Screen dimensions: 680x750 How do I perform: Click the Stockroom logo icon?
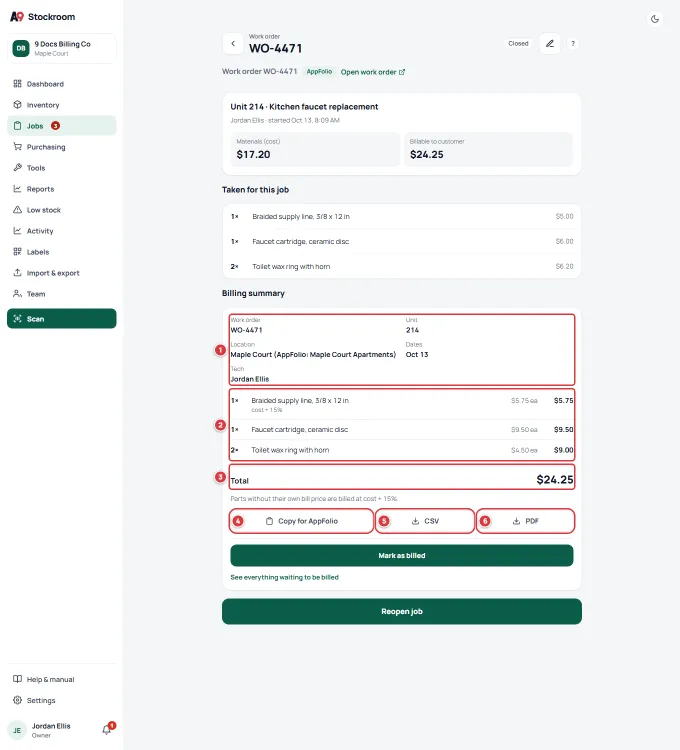point(17,17)
